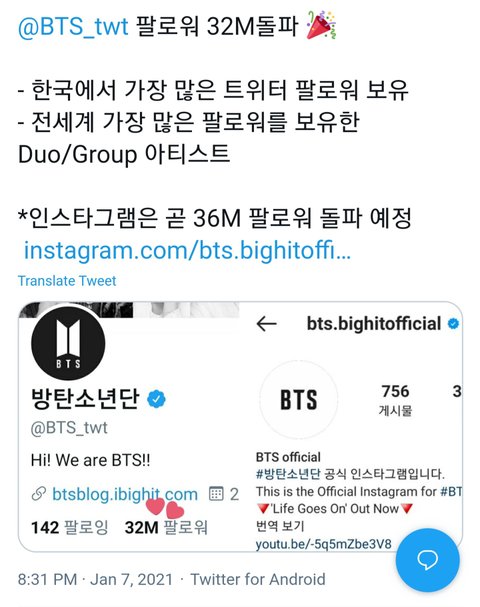This screenshot has width=480, height=607.
Task: Open the @BTS_twt mention in tweet
Action: coord(73,27)
